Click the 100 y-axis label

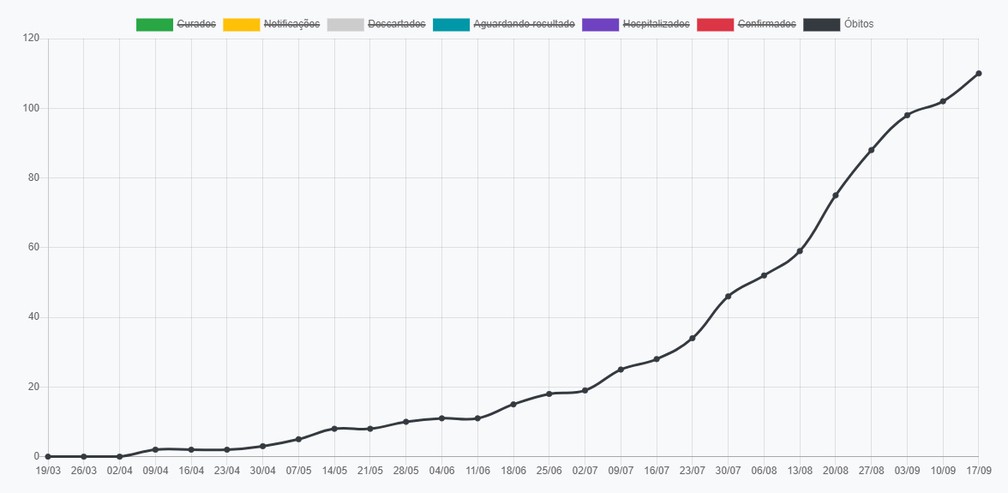pos(33,108)
